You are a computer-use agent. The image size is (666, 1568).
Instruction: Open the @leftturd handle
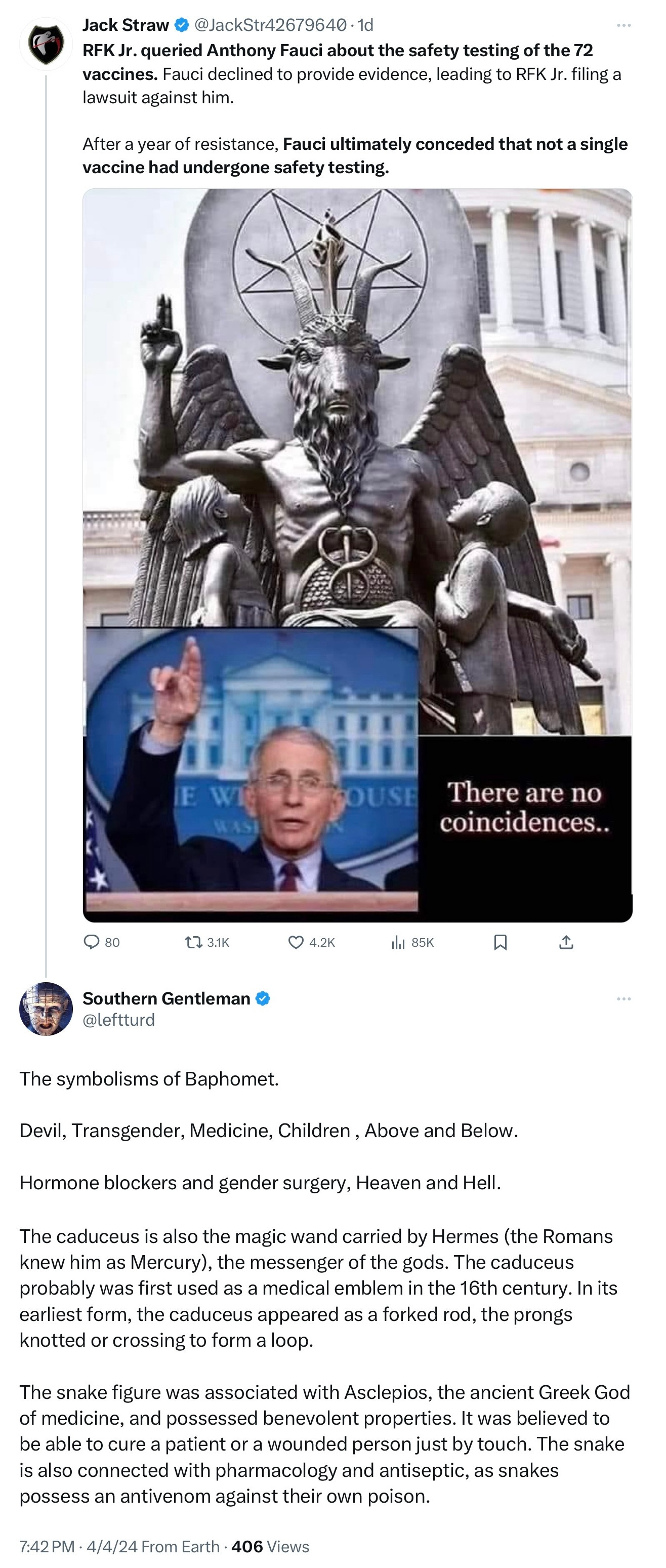coord(118,1020)
